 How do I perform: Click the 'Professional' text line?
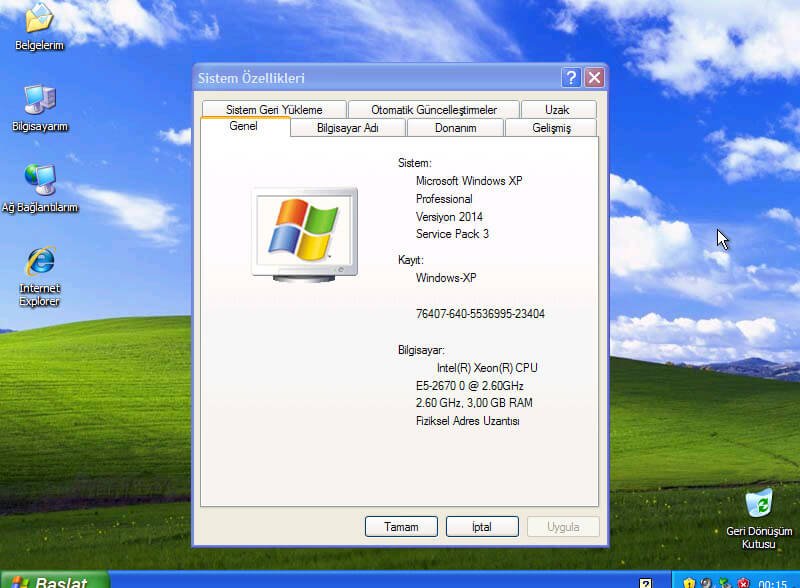pyautogui.click(x=444, y=199)
